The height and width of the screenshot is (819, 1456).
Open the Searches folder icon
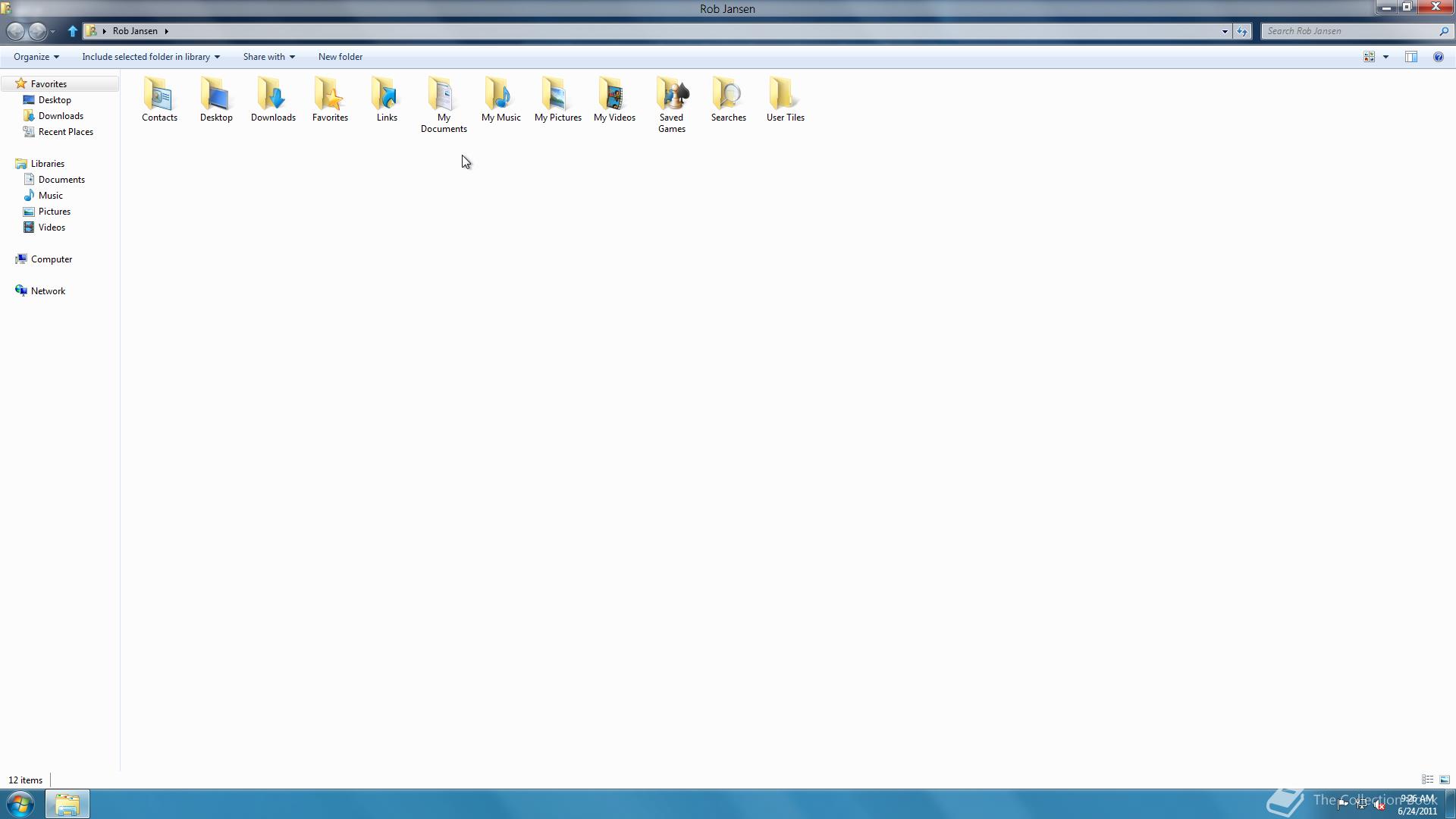(728, 96)
